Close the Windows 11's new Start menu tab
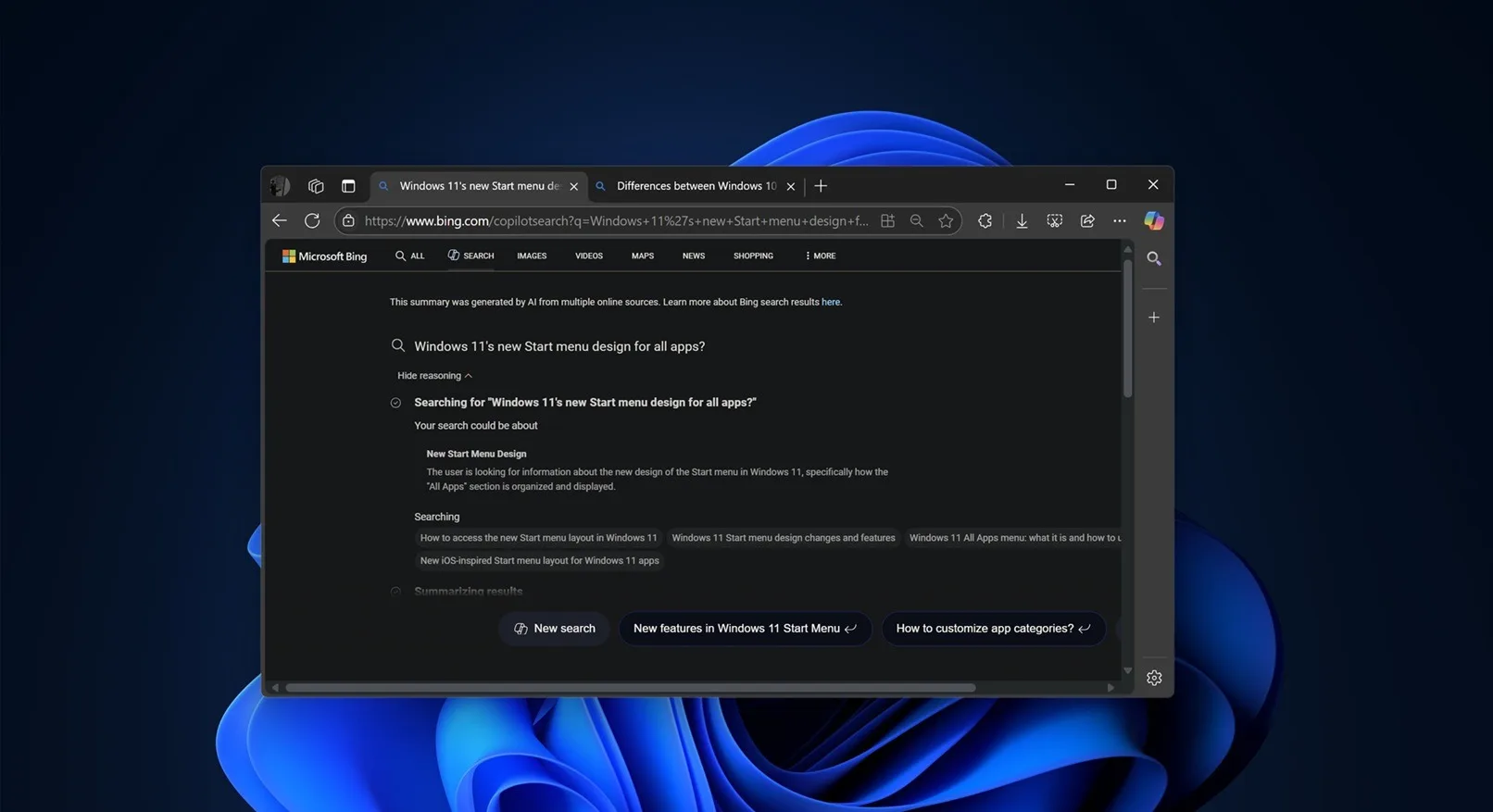Screen dimensions: 1493x812 coord(574,186)
